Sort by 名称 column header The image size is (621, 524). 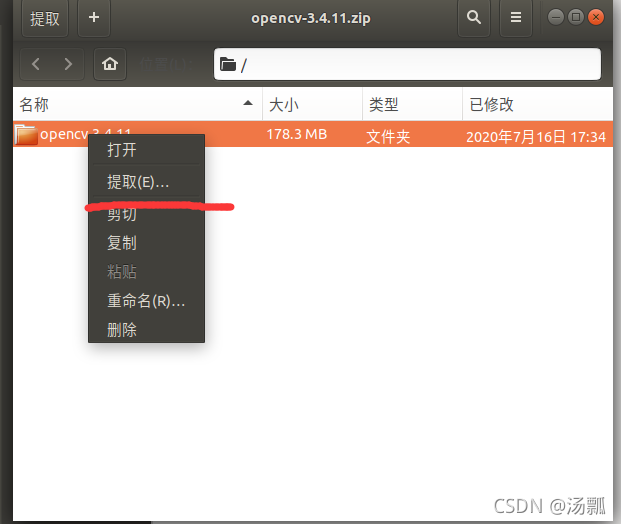[x=137, y=105]
